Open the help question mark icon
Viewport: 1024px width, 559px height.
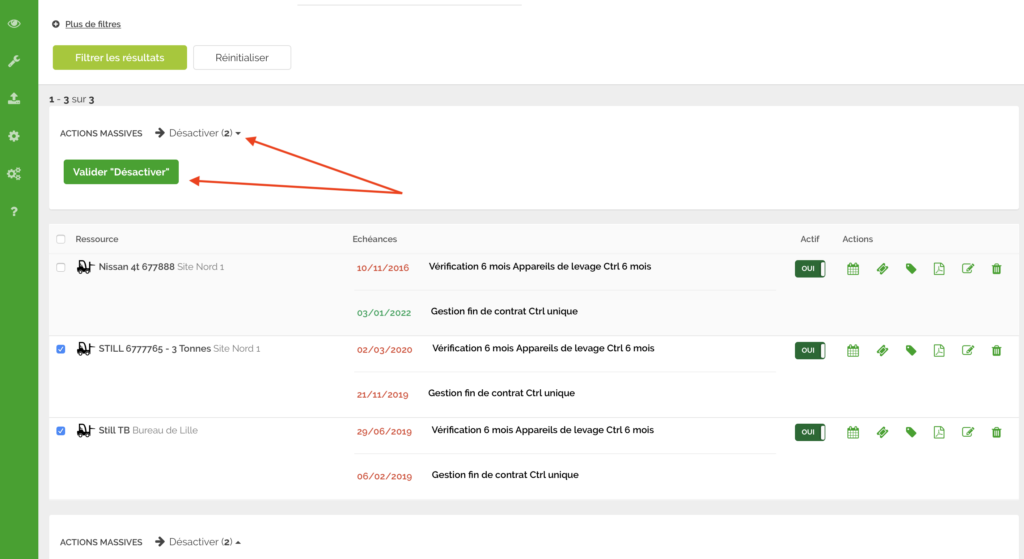14,211
